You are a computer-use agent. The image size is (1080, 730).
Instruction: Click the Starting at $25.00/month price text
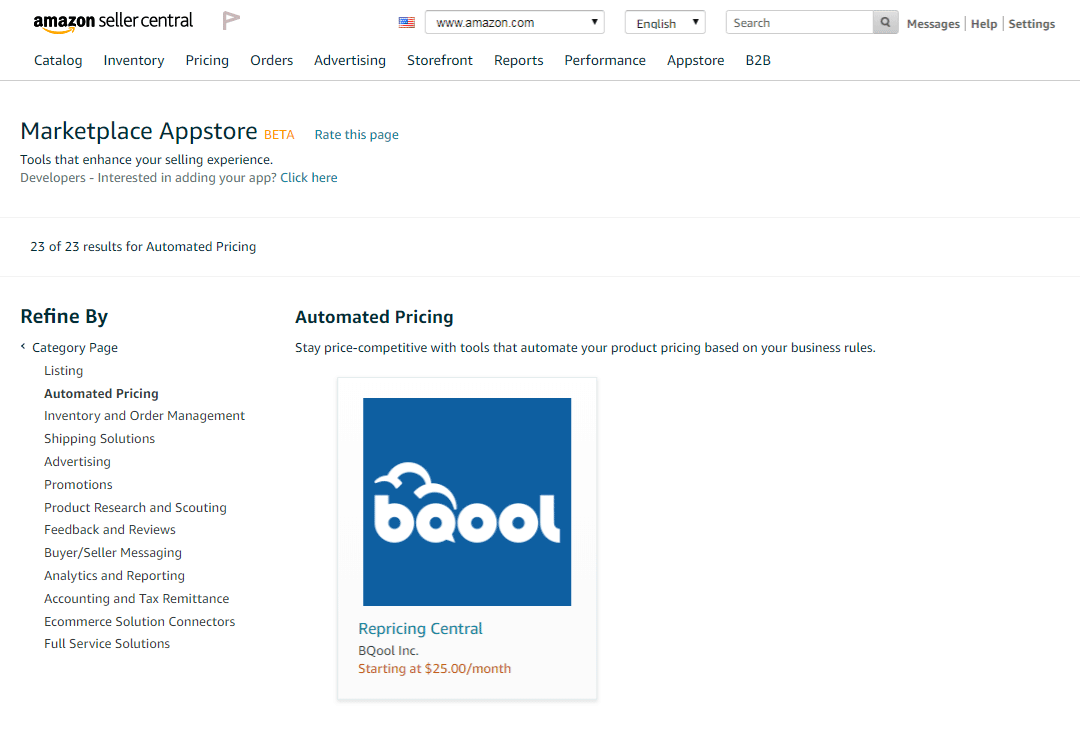pos(435,669)
